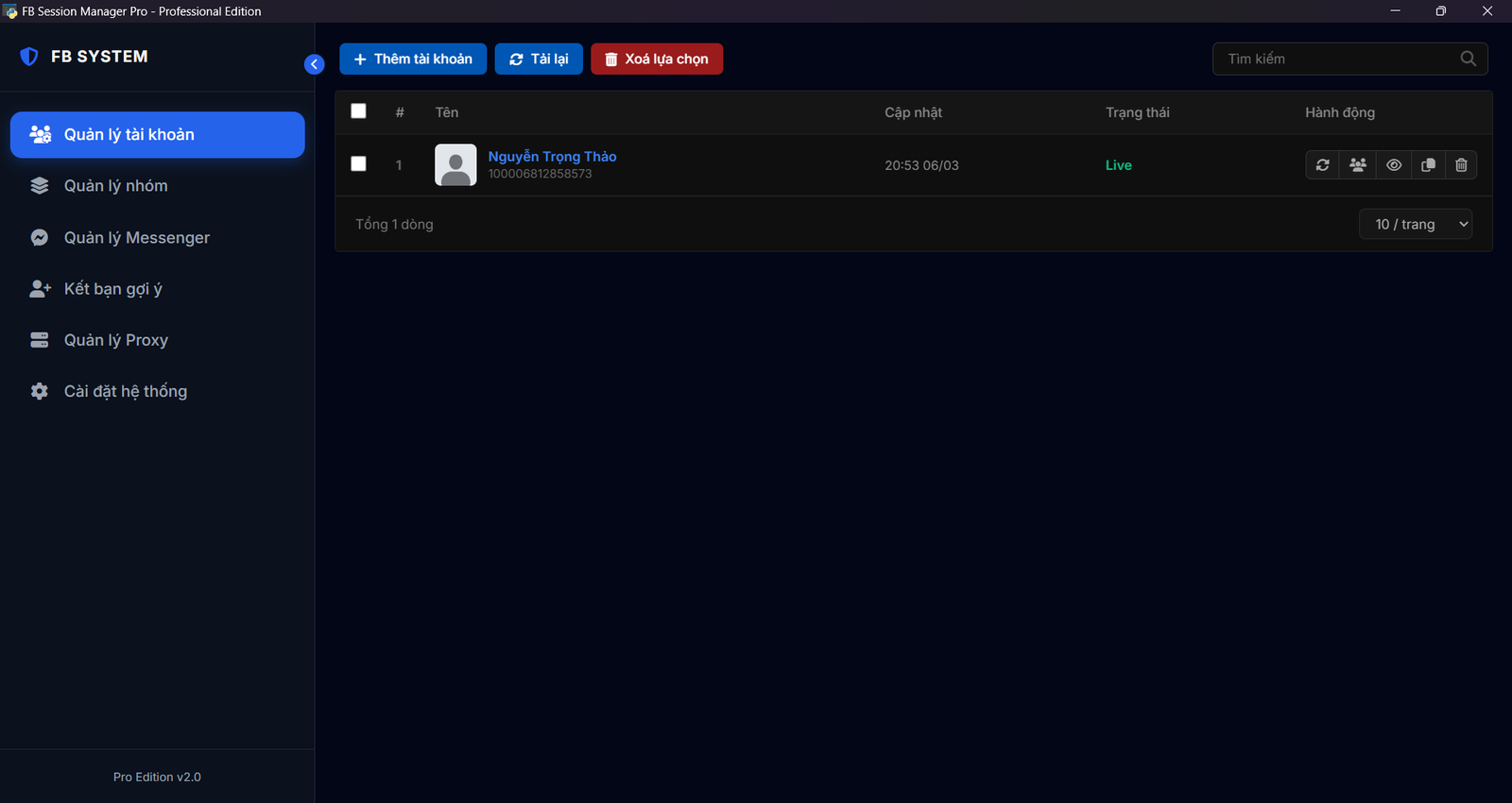Tick the checkbox for row 1
Image resolution: width=1512 pixels, height=803 pixels.
(x=358, y=164)
